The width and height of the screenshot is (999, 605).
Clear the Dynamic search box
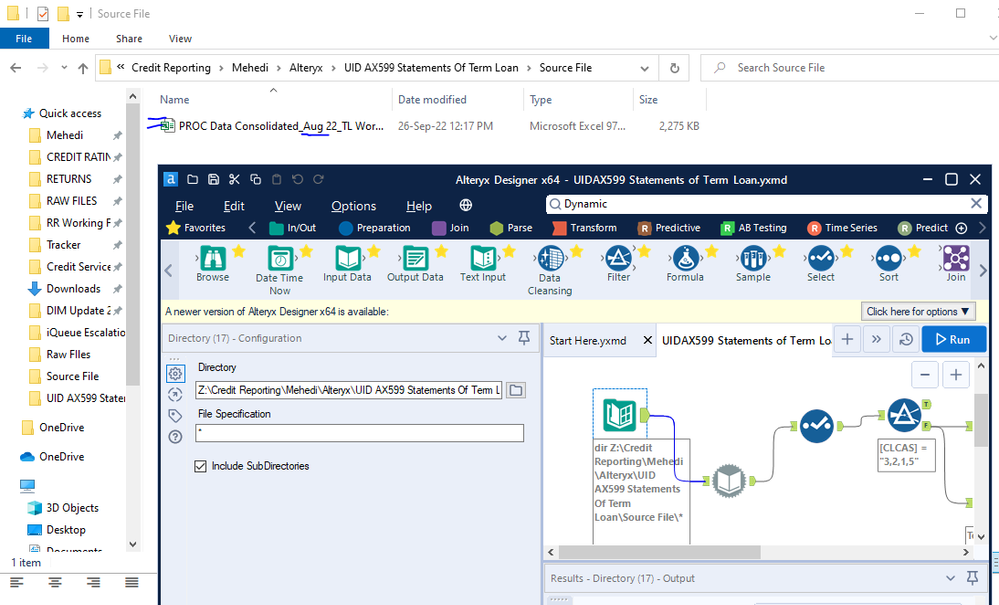(976, 203)
